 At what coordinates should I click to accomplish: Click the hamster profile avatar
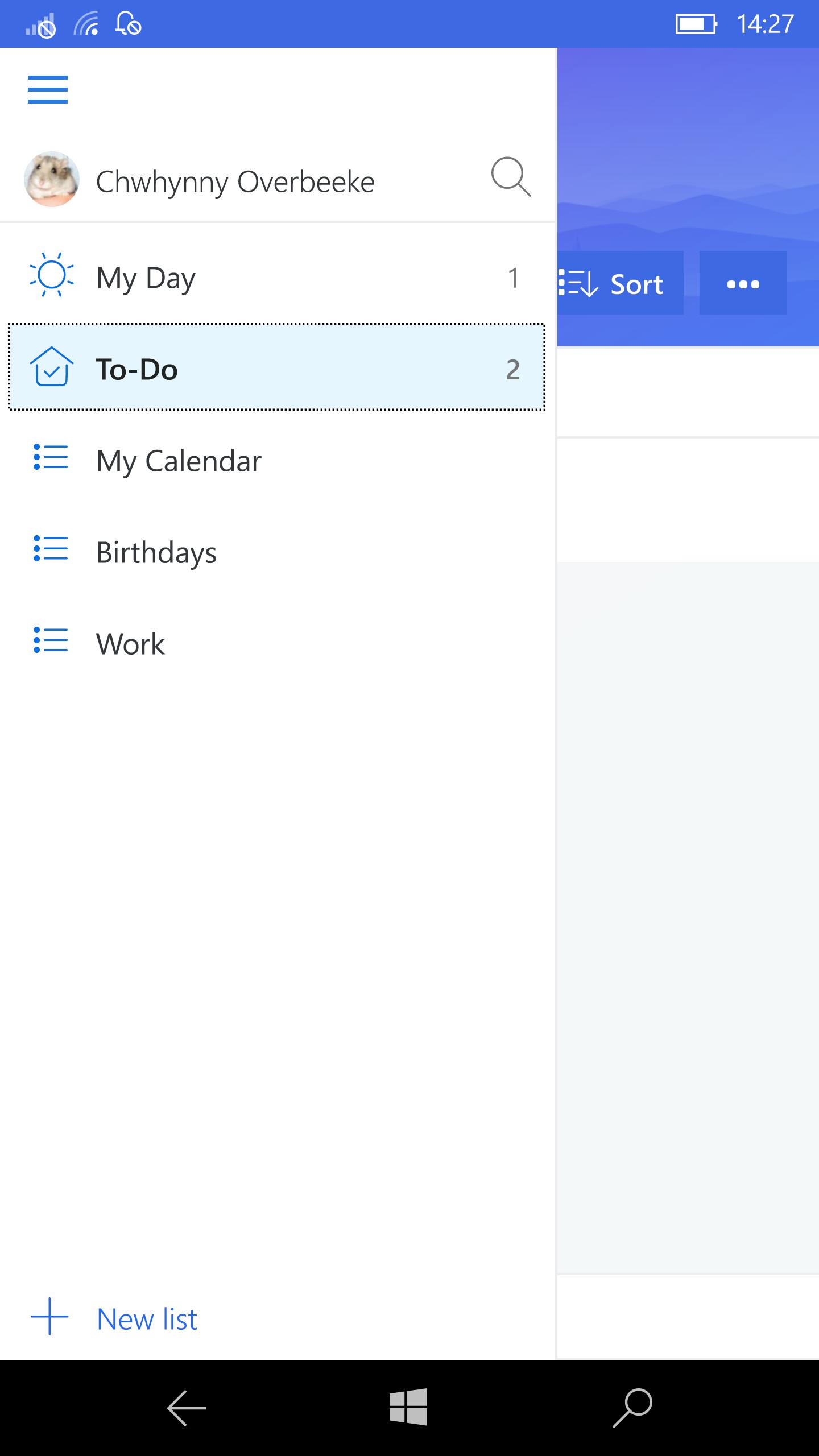[51, 179]
